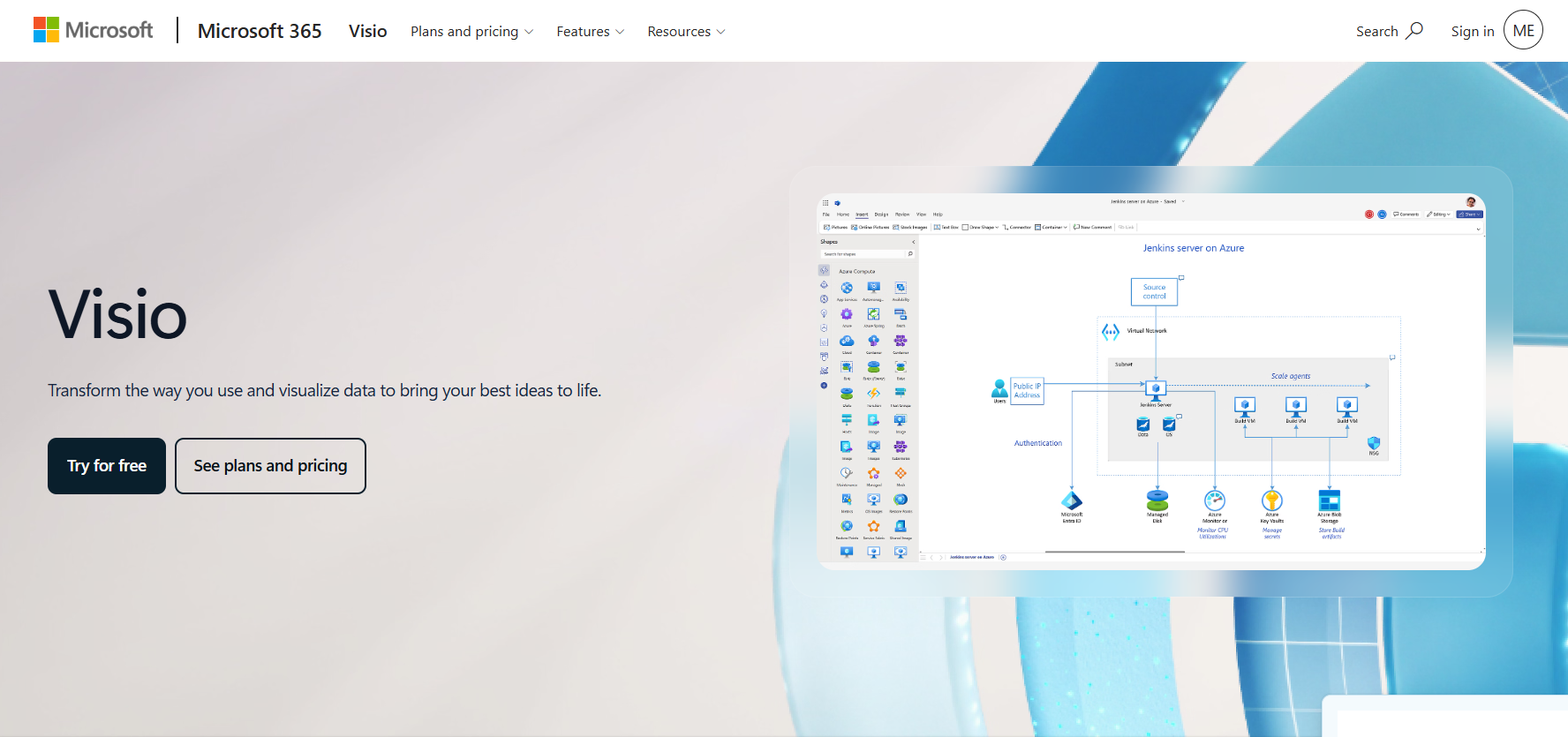Click the Try for free button
This screenshot has height=737, width=1568.
click(107, 466)
